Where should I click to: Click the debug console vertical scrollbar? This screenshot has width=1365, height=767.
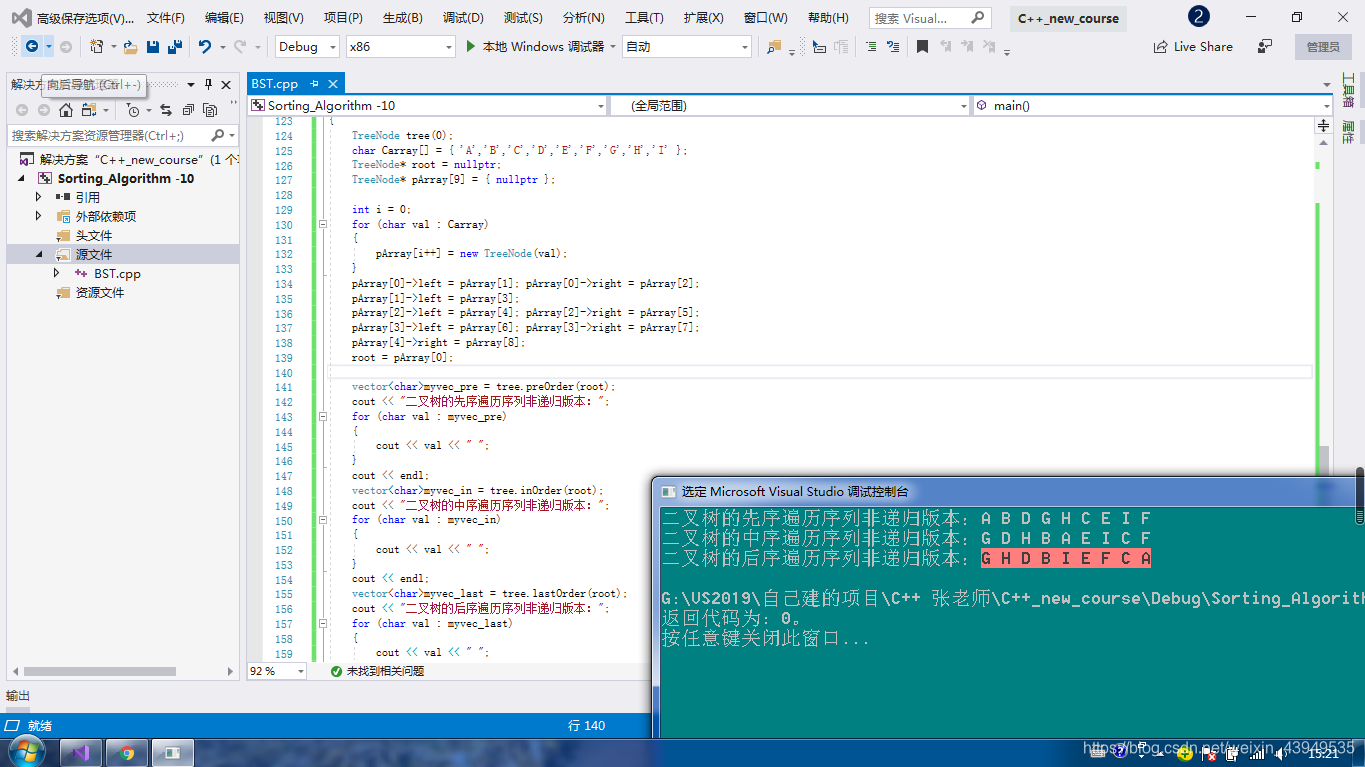[1360, 495]
